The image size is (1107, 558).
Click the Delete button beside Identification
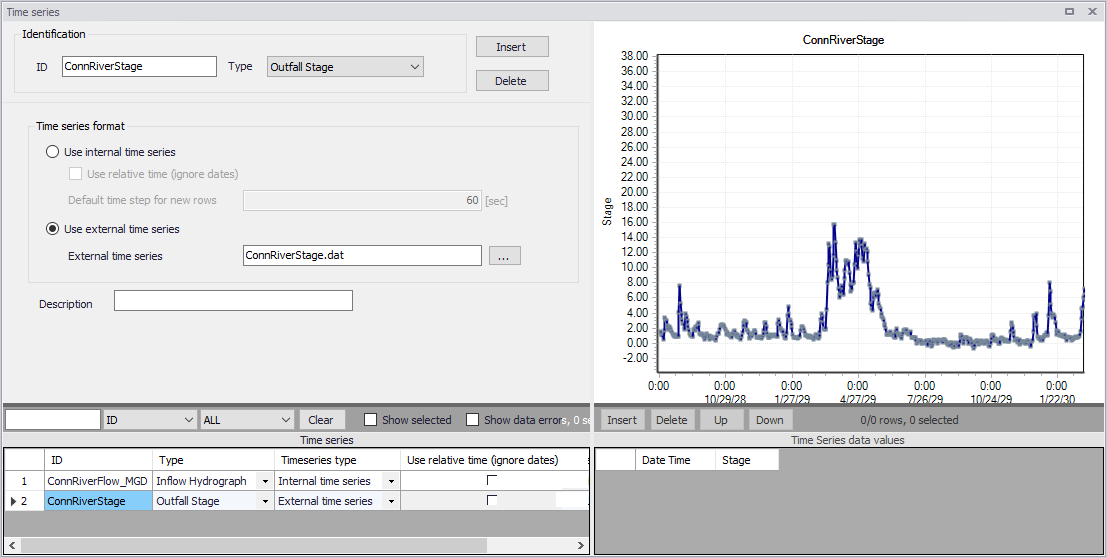pyautogui.click(x=512, y=81)
